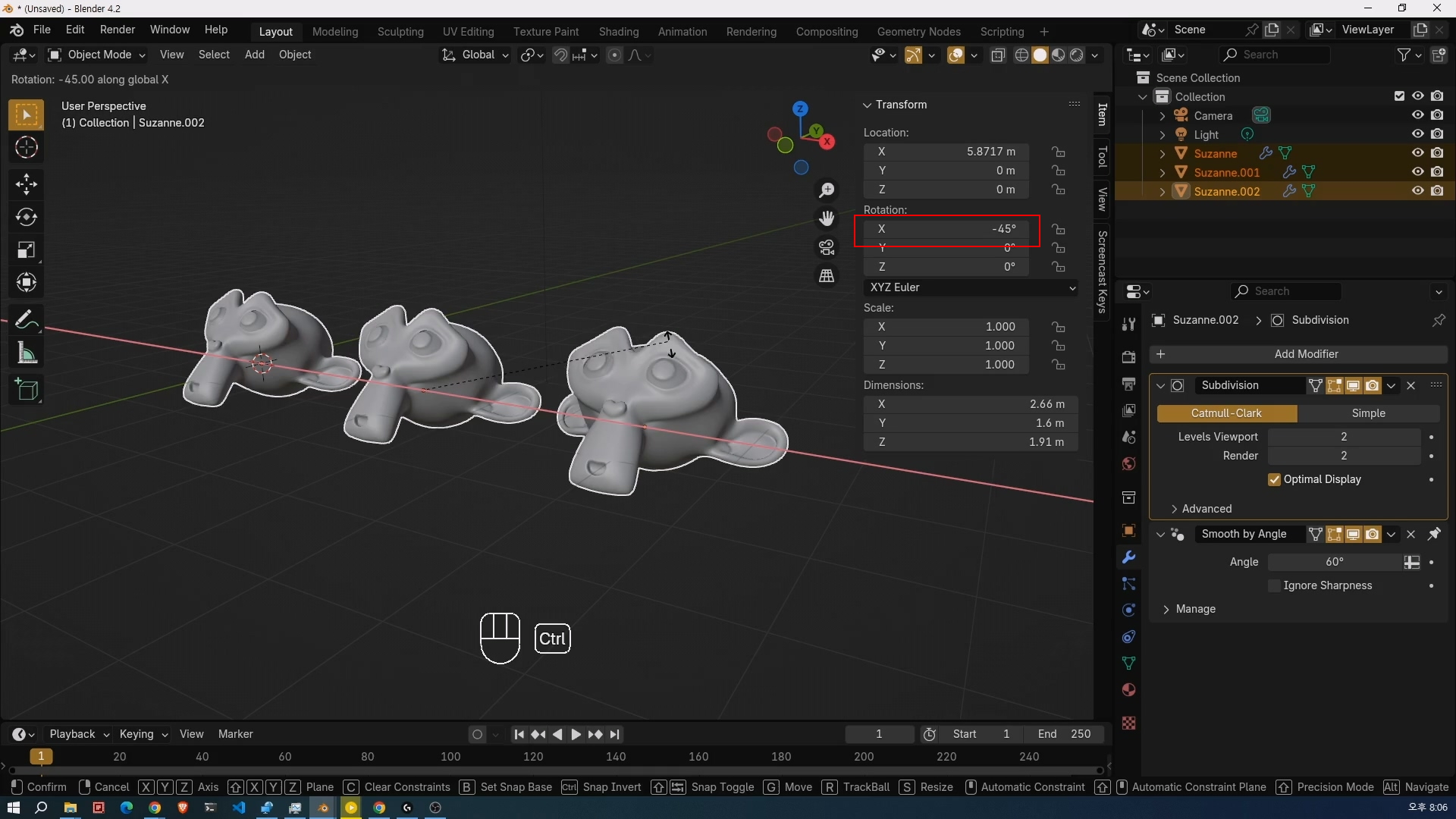Open the Material properties tab icon

(1128, 690)
